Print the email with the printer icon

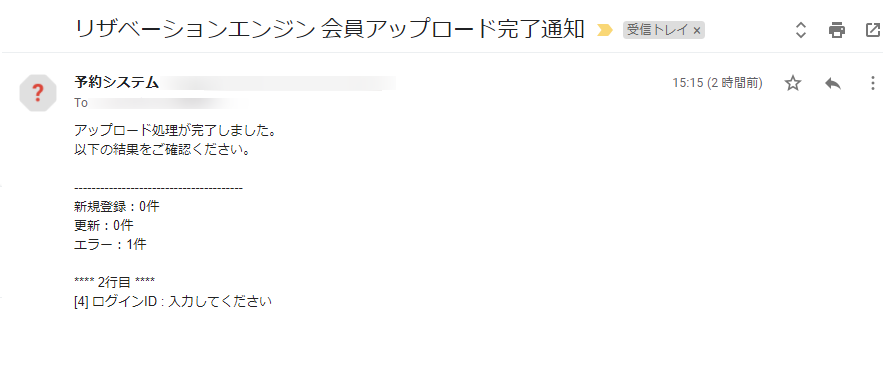coord(836,30)
